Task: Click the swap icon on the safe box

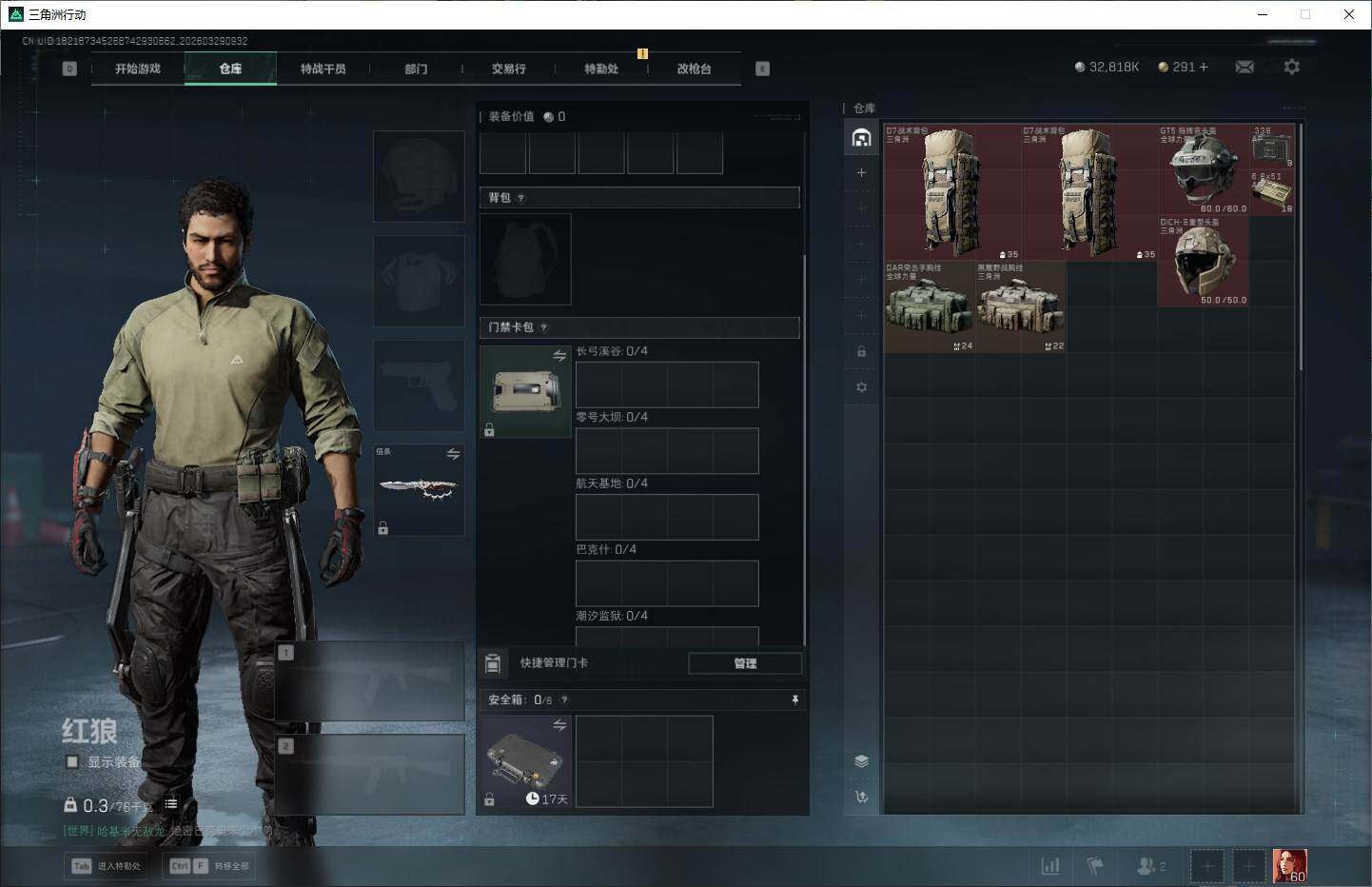Action: [559, 725]
